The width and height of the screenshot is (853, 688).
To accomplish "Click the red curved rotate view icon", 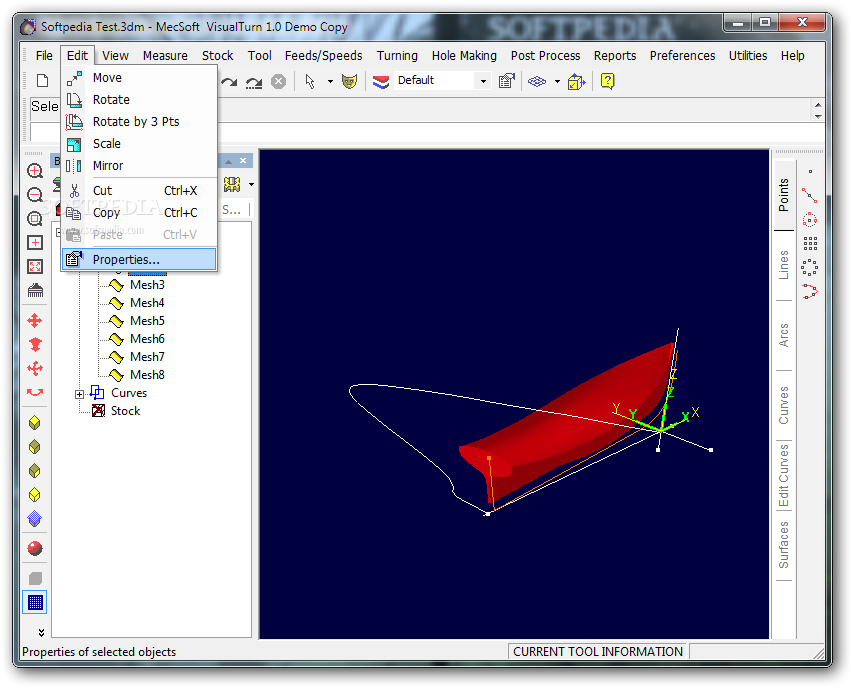I will pos(35,392).
